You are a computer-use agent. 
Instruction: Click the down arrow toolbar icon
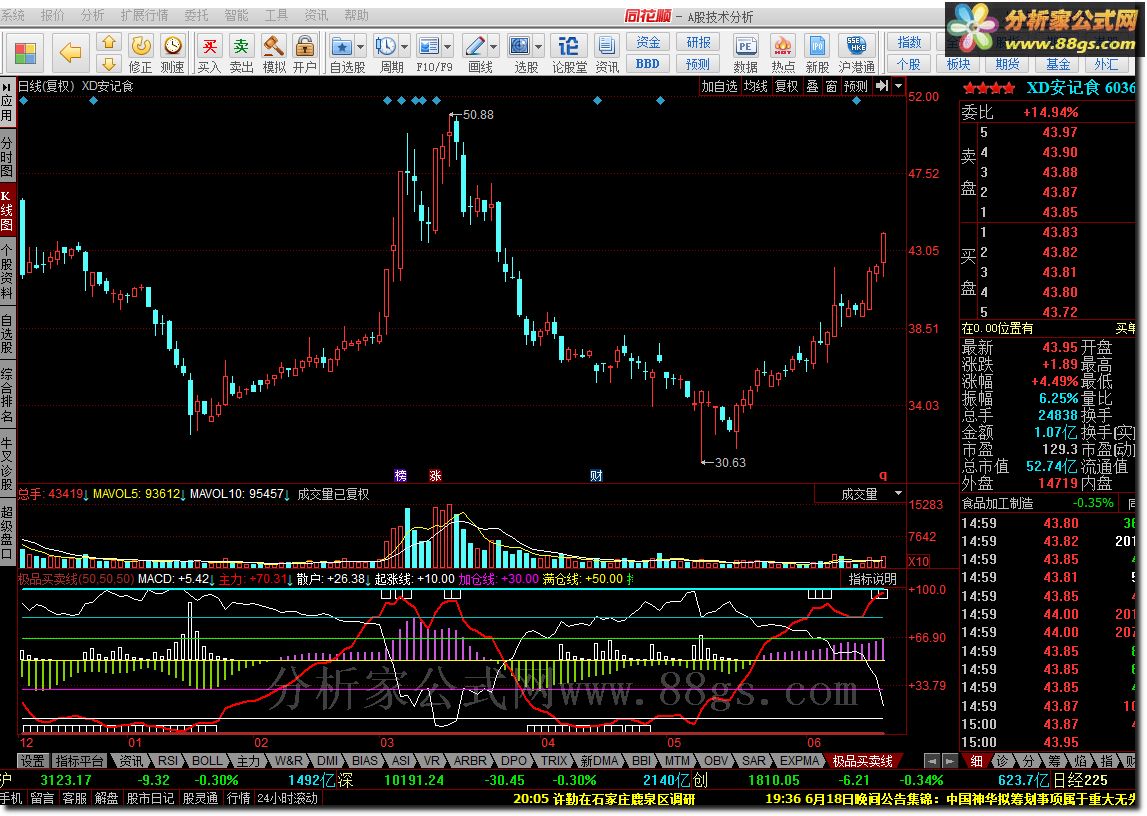pos(109,64)
